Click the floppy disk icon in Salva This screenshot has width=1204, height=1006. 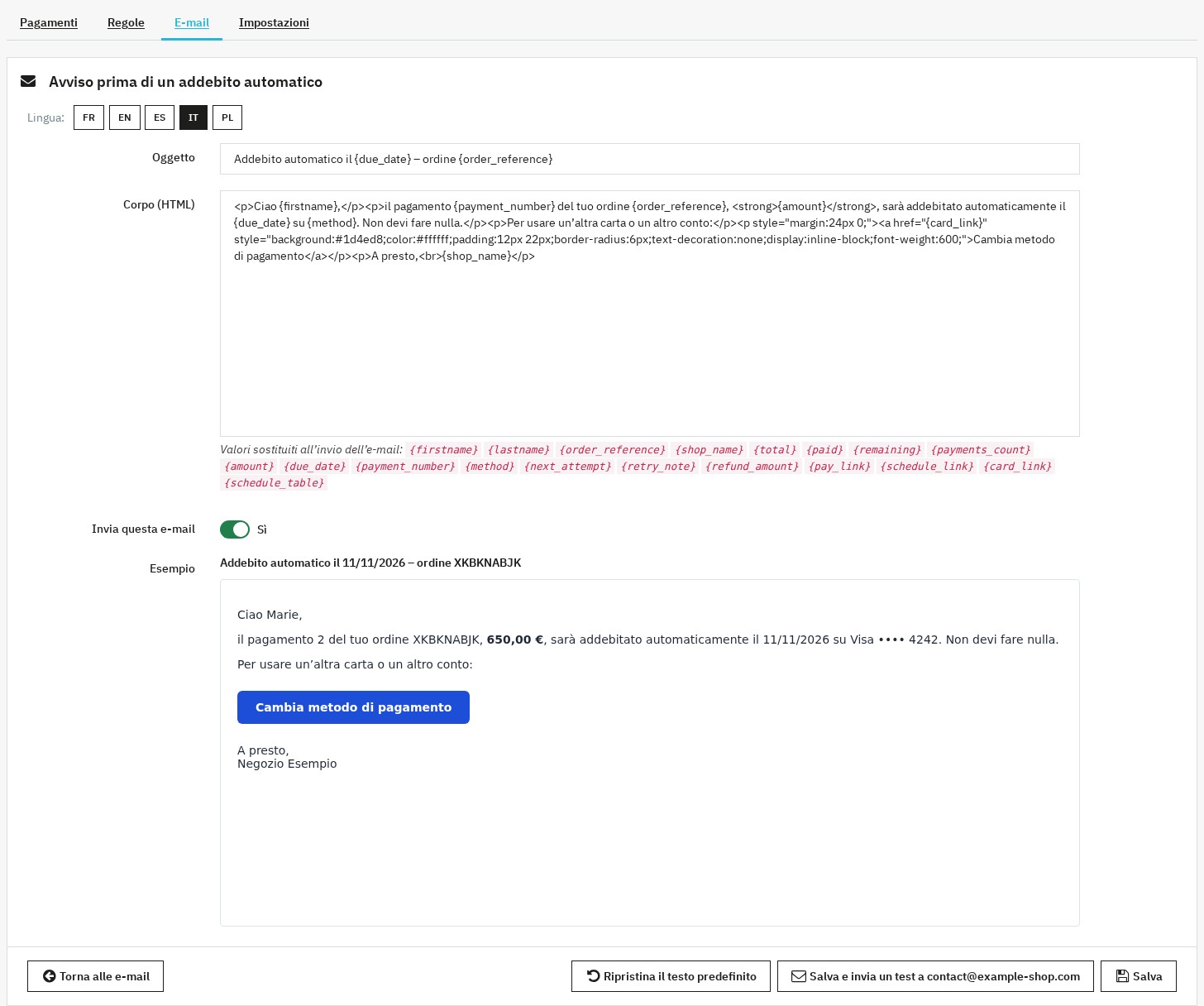pos(1122,976)
